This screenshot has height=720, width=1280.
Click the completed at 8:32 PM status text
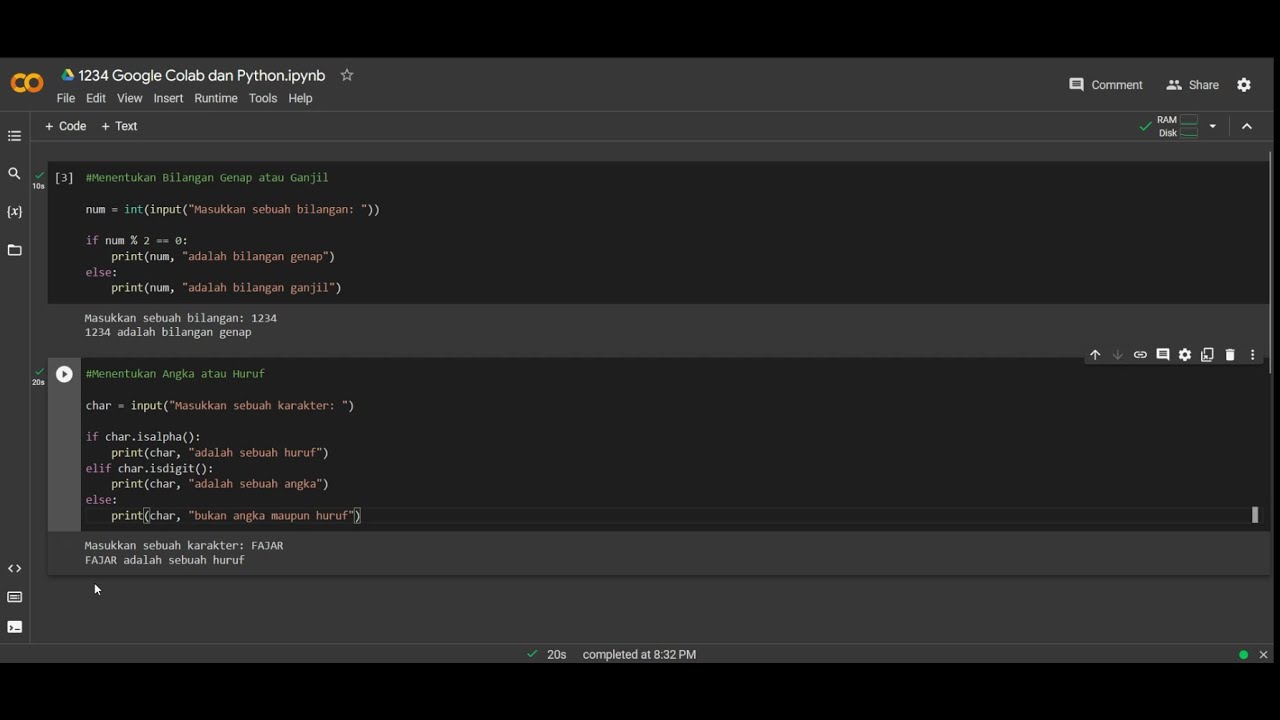[639, 655]
